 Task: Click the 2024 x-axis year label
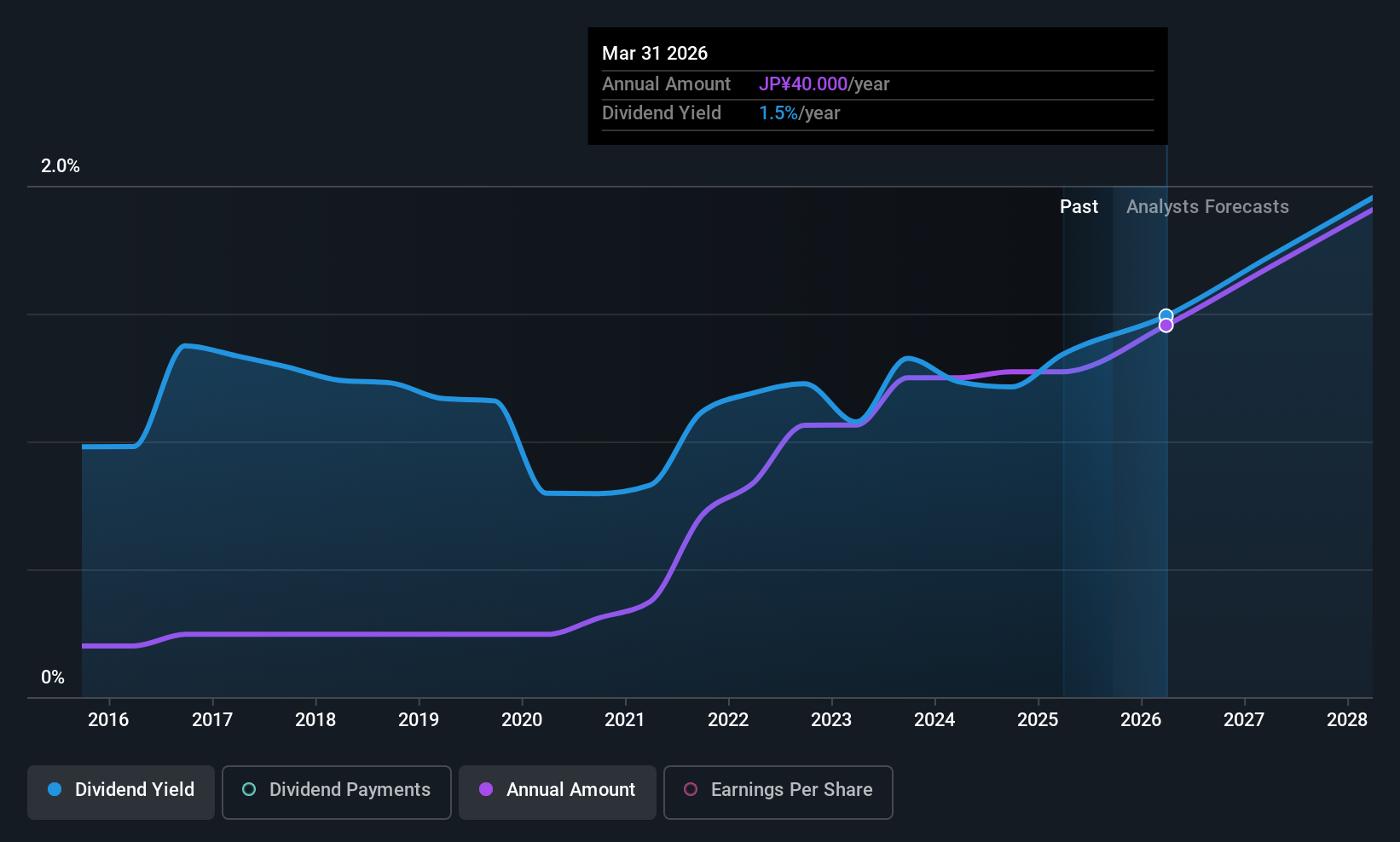pos(934,720)
